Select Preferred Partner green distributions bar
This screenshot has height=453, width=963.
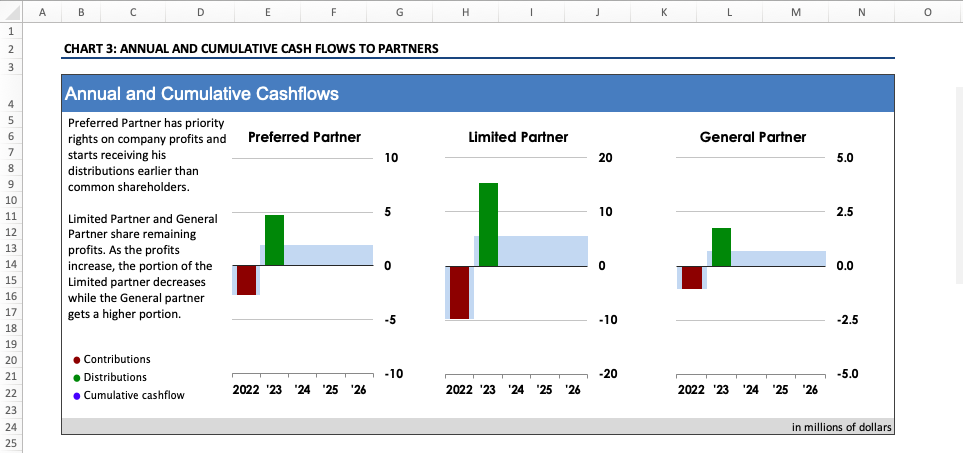coord(275,240)
